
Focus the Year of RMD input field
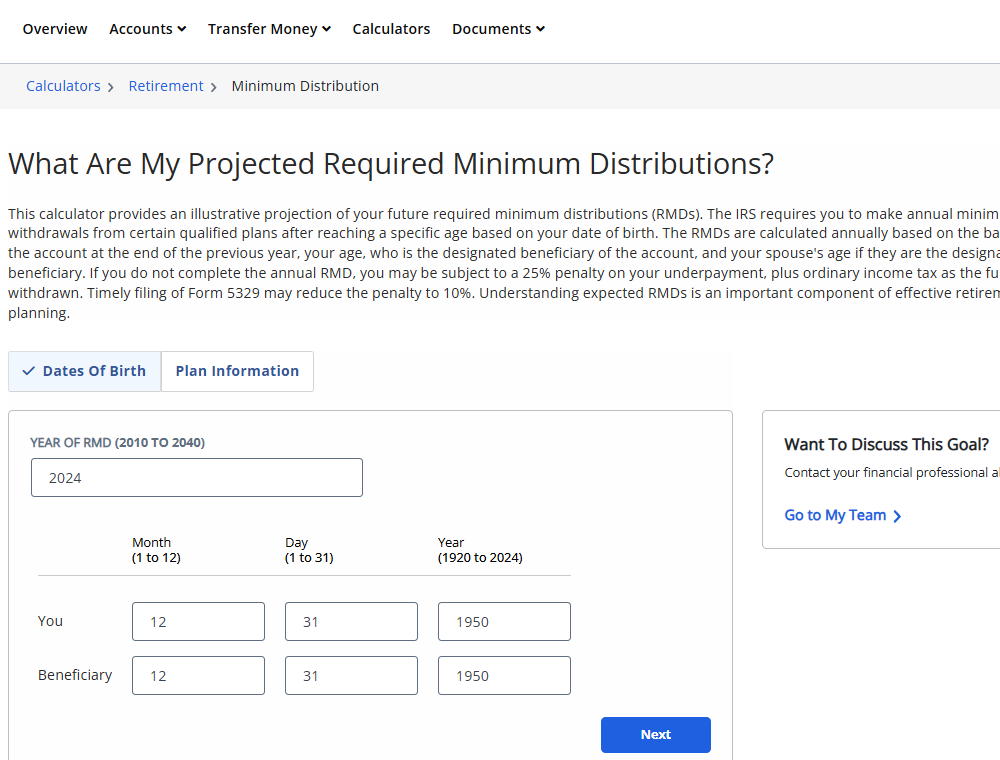[x=197, y=478]
